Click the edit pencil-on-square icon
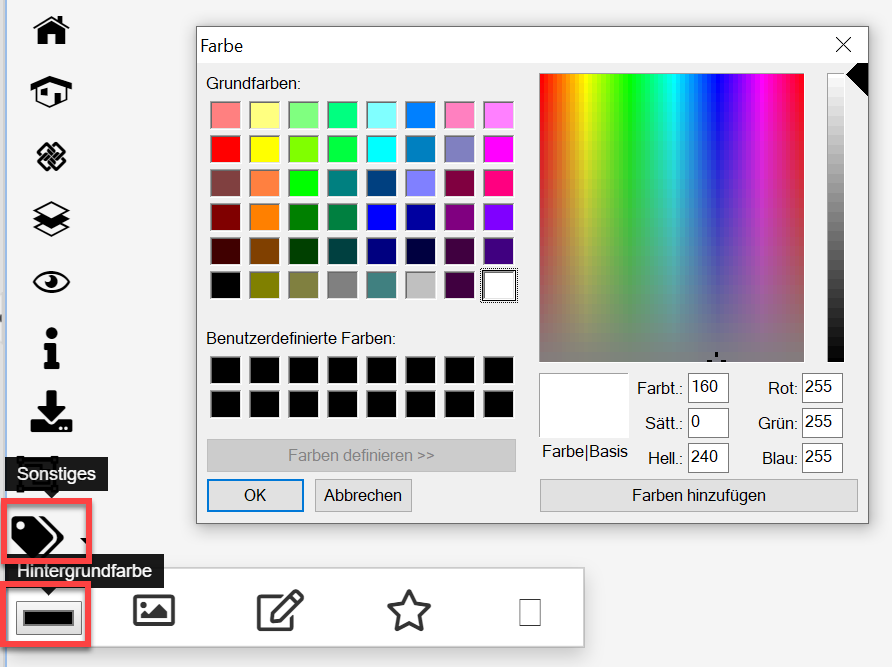 tap(280, 611)
